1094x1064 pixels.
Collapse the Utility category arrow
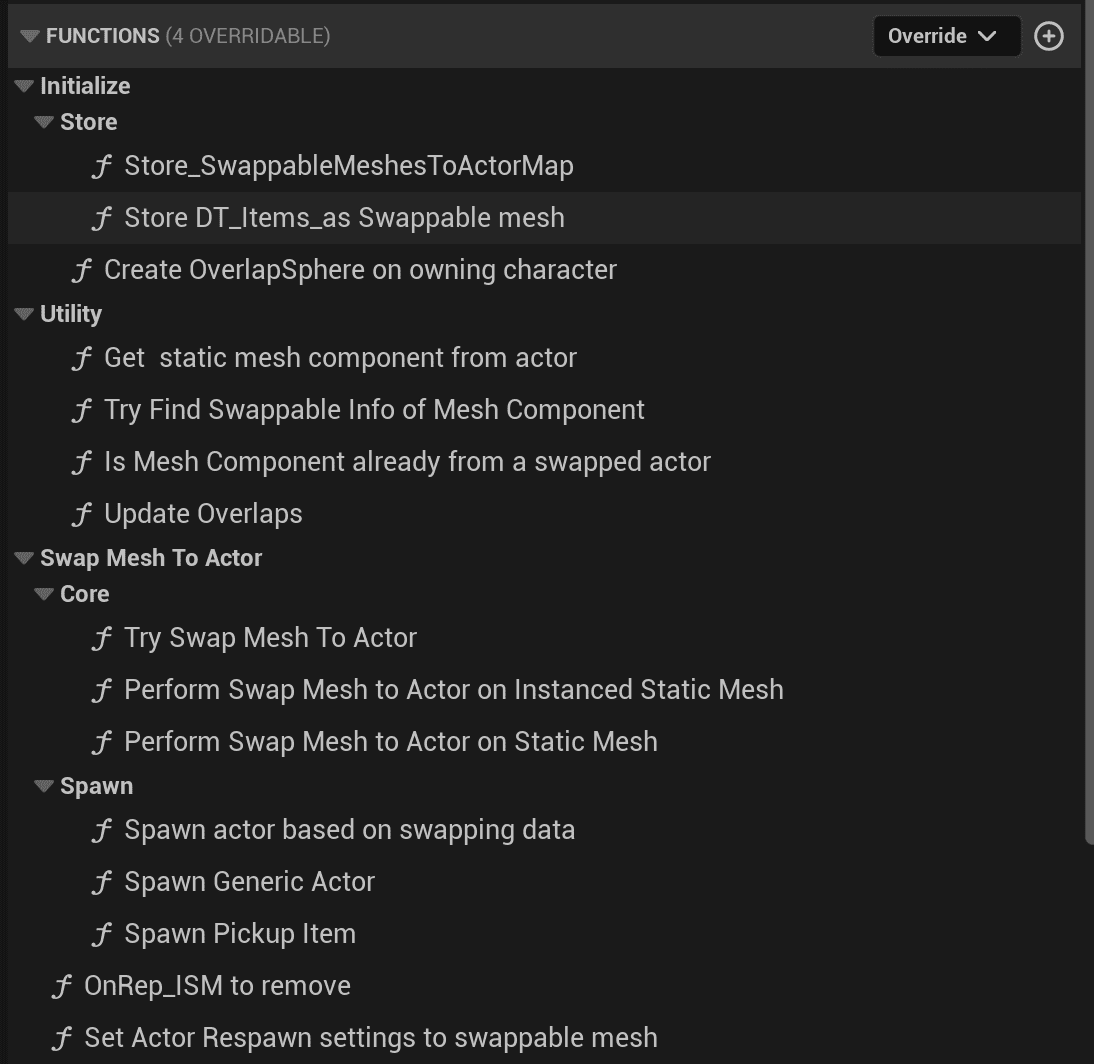pyautogui.click(x=24, y=314)
